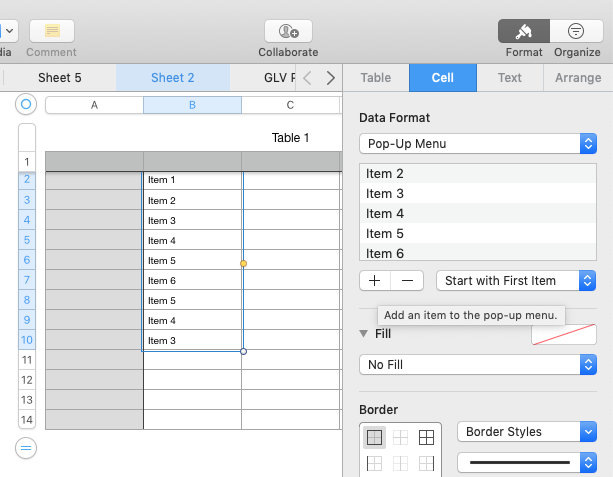Add a Comment using the toolbar icon
This screenshot has width=613, height=477.
52,32
